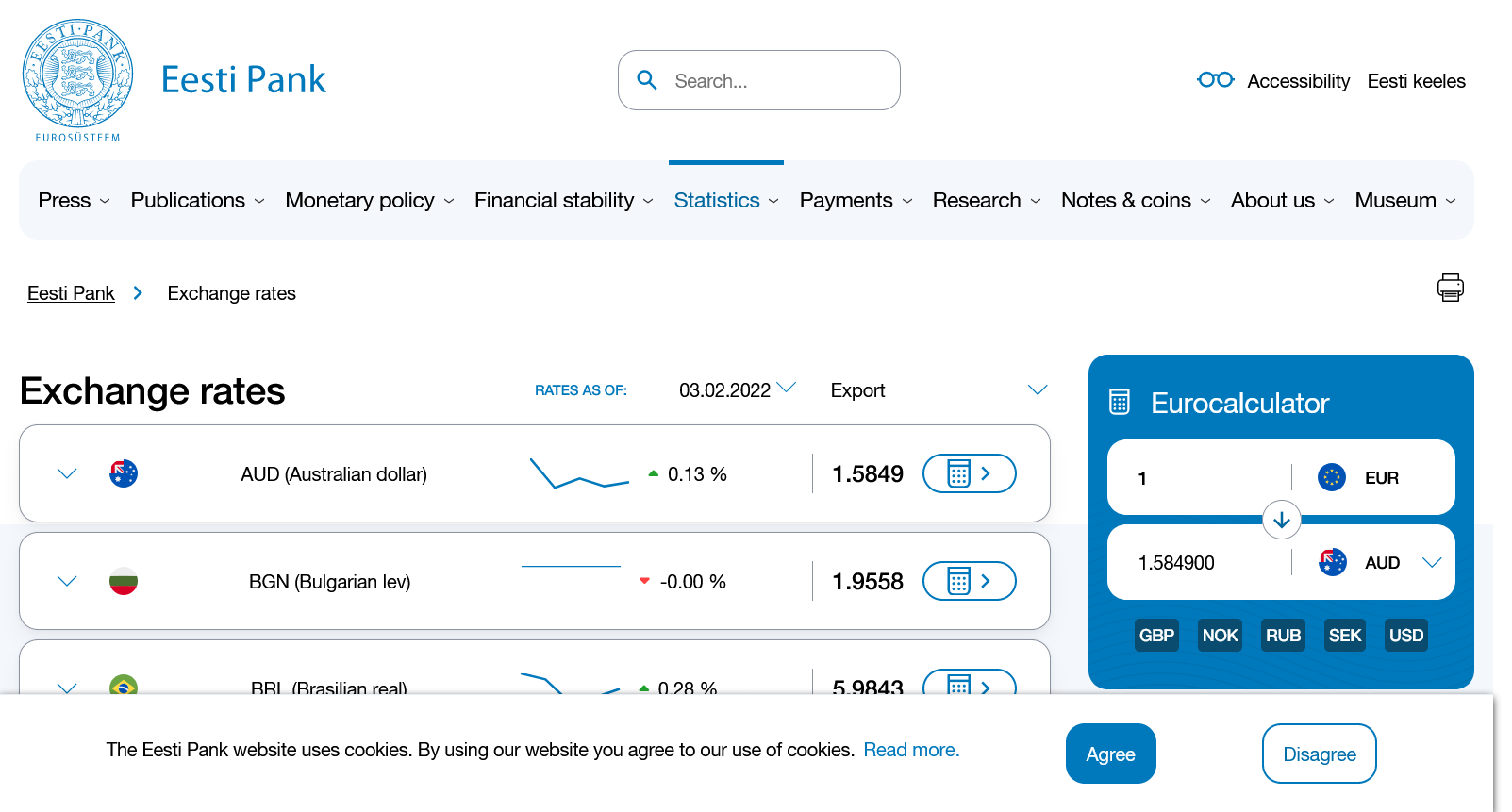
Task: Open the cookie Read more link
Action: coord(911,750)
